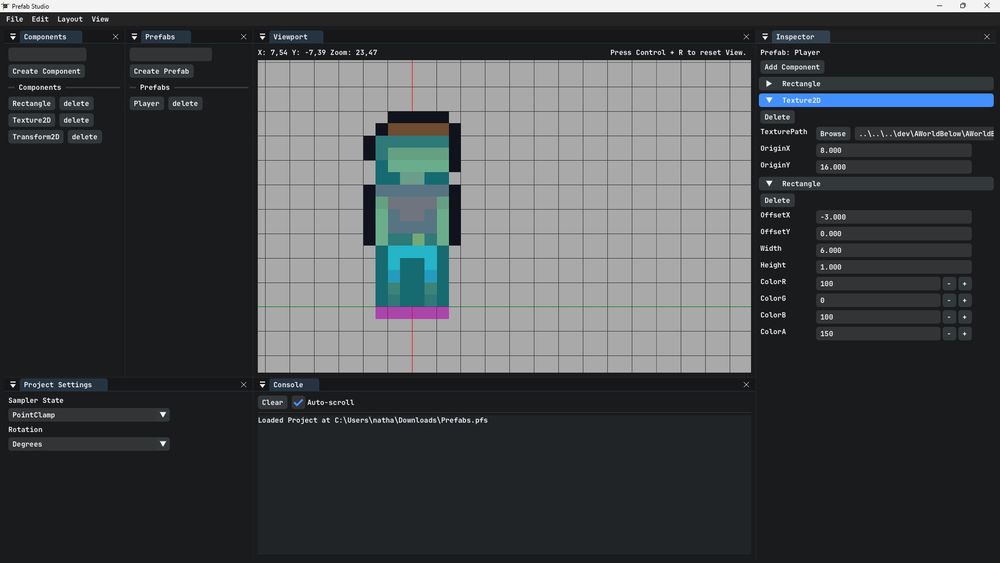Click the OriginY input field
Screen dimensions: 1000x563
893,167
